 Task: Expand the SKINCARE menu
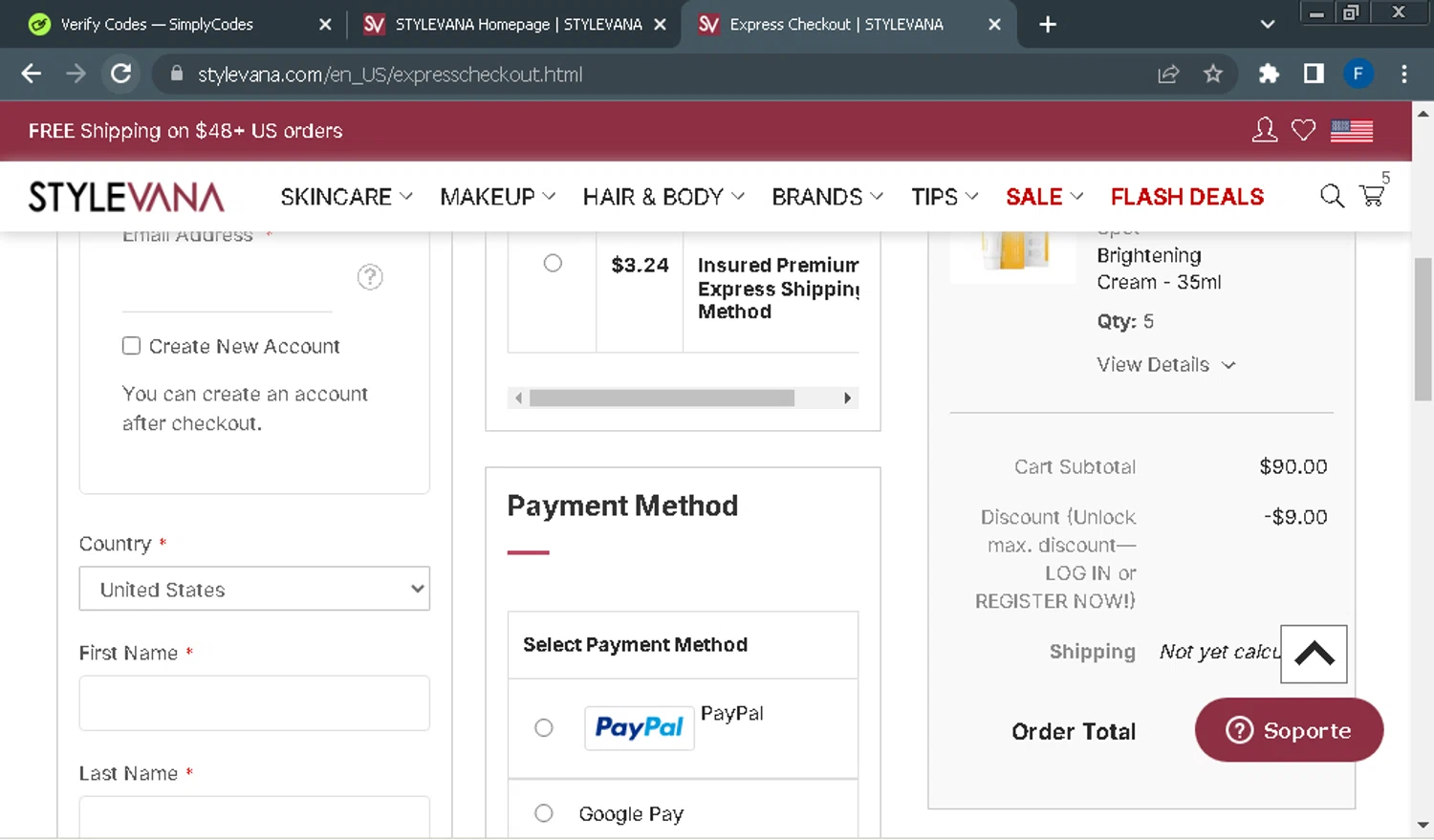pos(346,197)
